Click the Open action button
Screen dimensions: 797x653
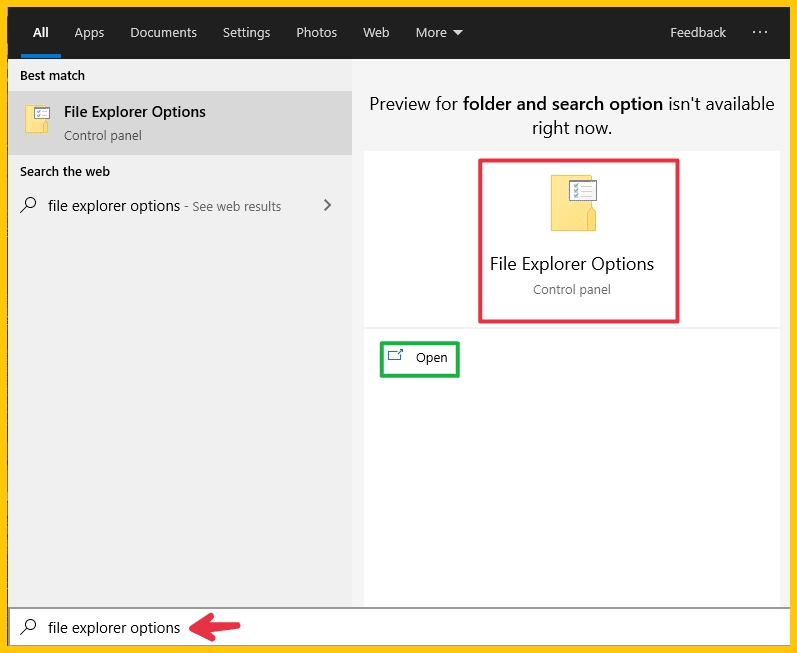(420, 359)
